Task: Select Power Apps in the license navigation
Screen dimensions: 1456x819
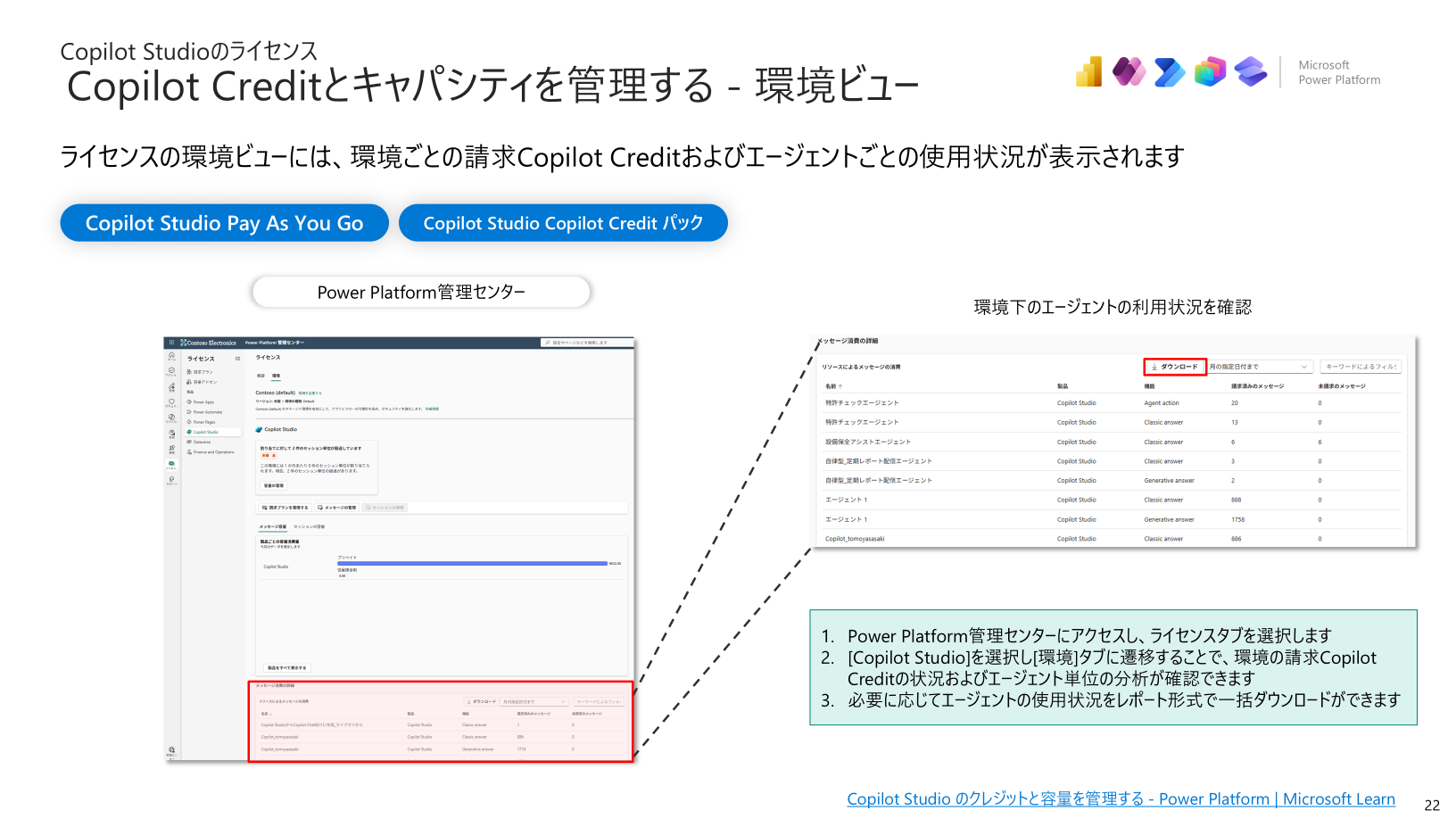Action: click(x=201, y=402)
